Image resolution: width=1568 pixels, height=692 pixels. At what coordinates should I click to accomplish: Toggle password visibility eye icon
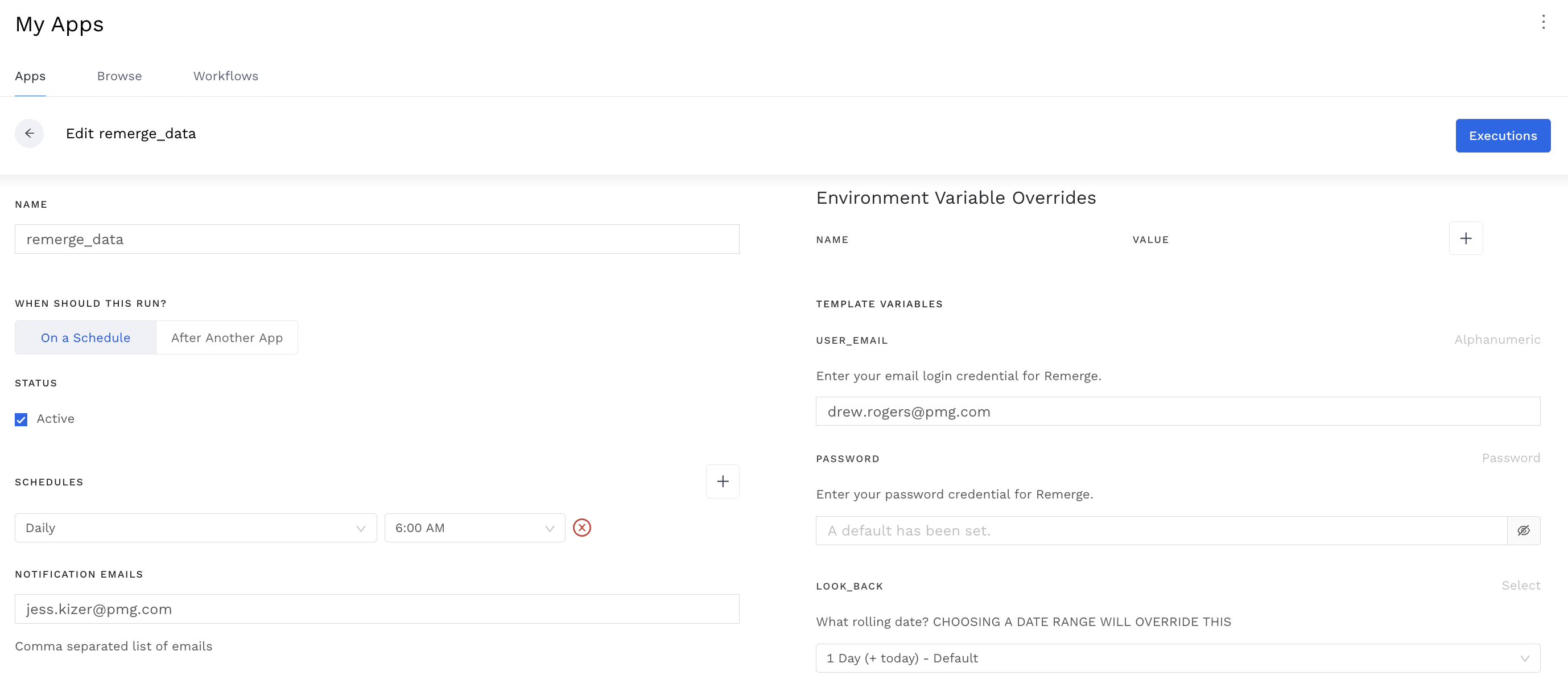(x=1523, y=531)
